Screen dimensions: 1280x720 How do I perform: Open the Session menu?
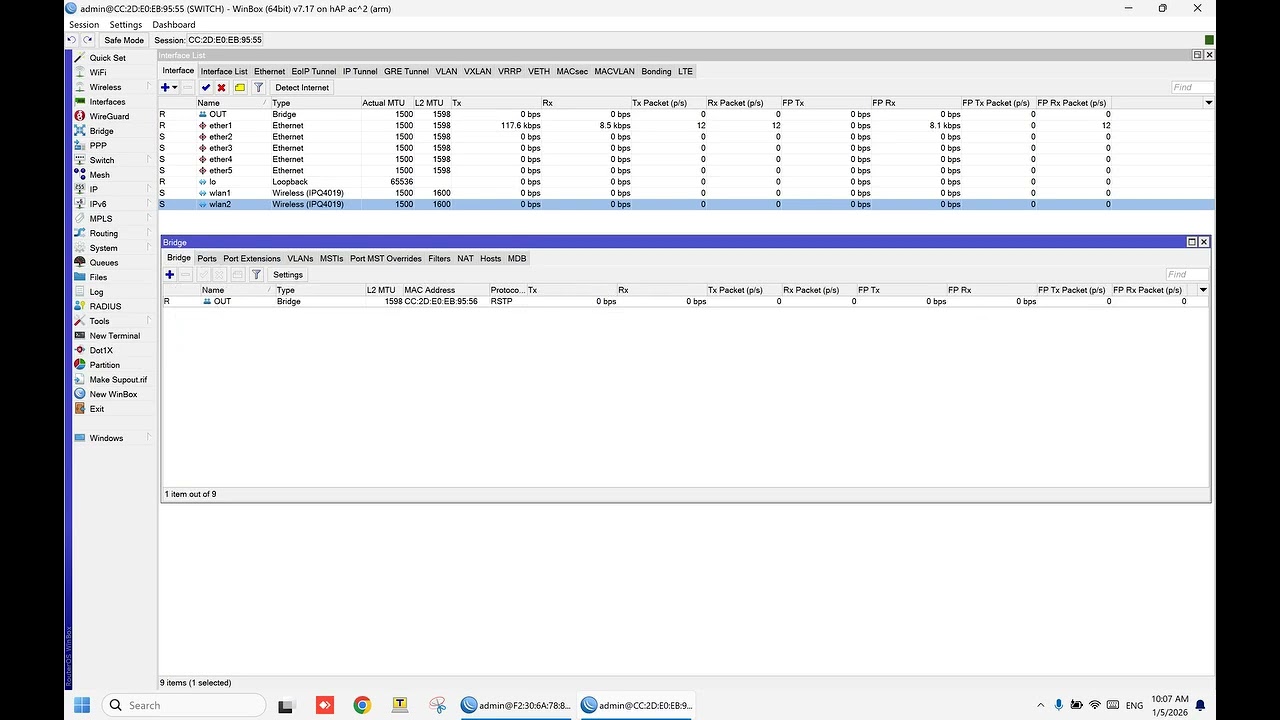(84, 24)
